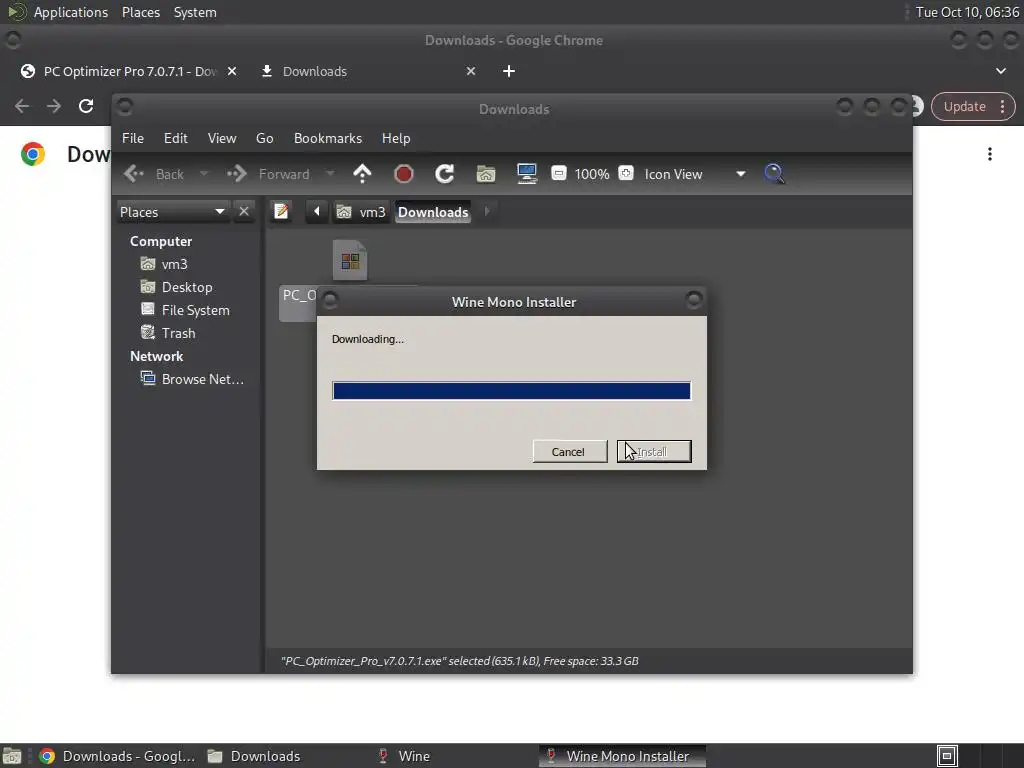Image resolution: width=1024 pixels, height=768 pixels.
Task: Open Back history dropdown arrow
Action: (x=204, y=174)
